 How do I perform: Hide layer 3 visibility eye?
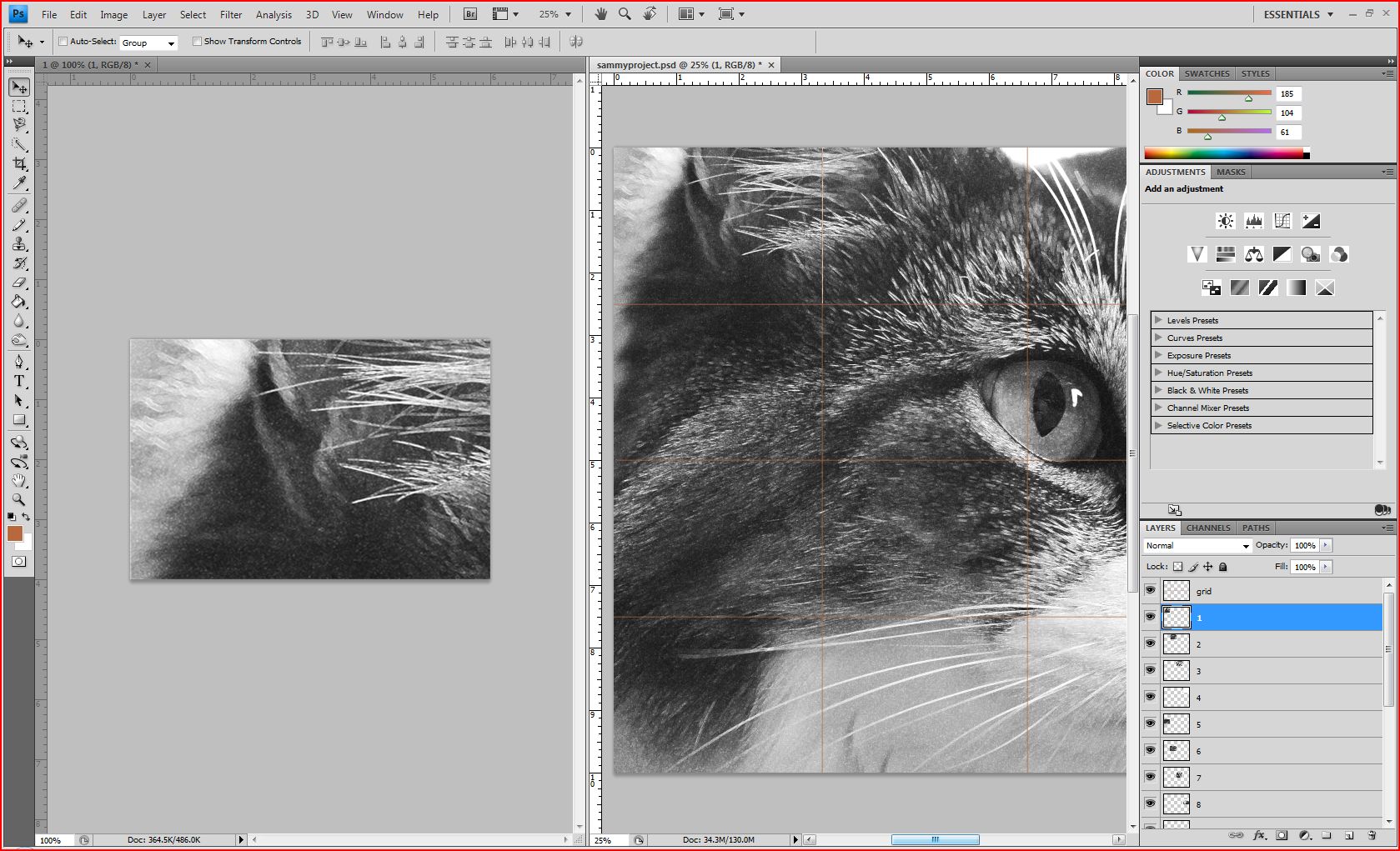tap(1151, 670)
